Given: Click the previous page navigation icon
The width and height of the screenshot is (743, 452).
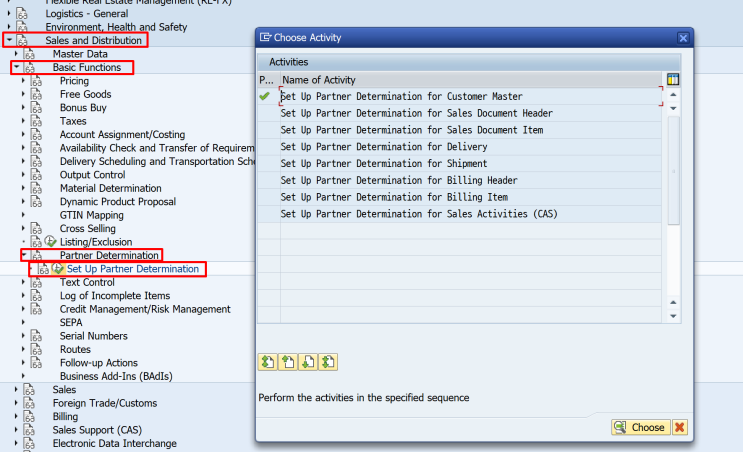Looking at the screenshot, I should pyautogui.click(x=288, y=362).
